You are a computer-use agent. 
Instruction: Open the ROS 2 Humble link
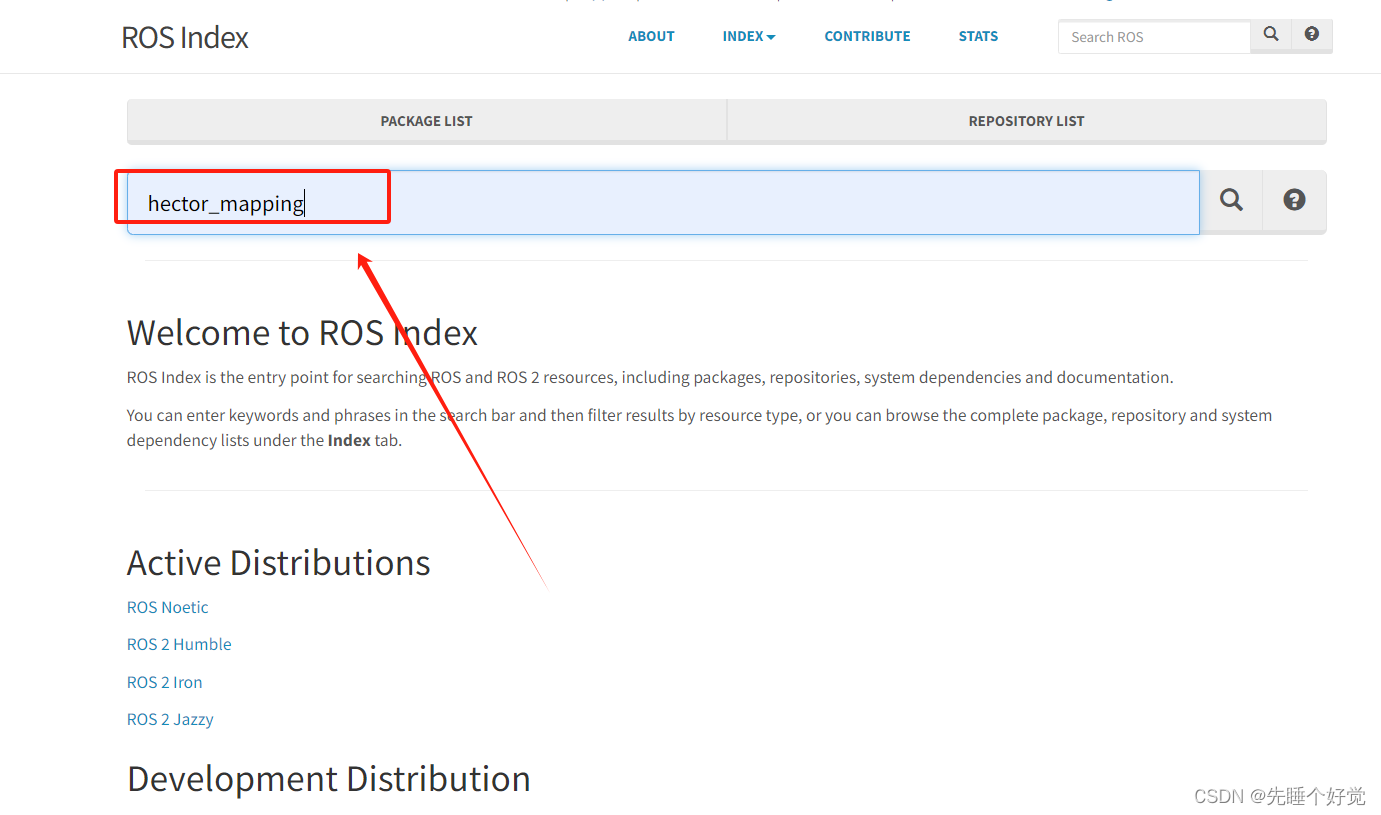pos(179,644)
